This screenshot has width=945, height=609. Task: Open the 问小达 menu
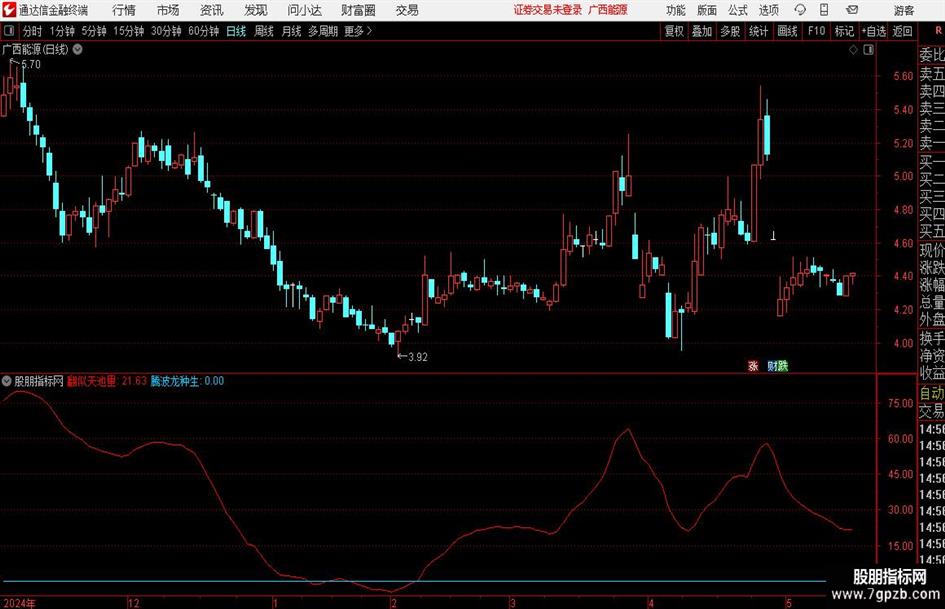tap(304, 10)
